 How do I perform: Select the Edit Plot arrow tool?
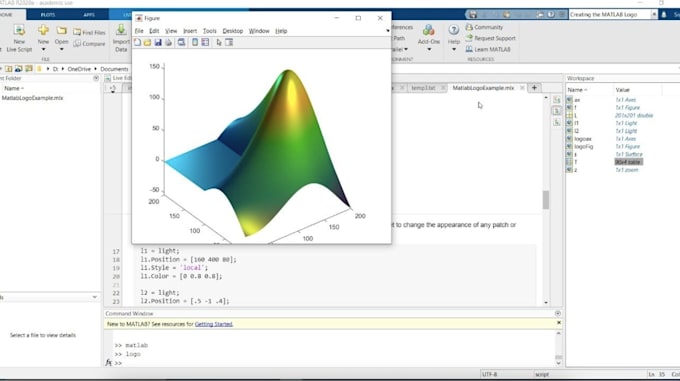[219, 42]
